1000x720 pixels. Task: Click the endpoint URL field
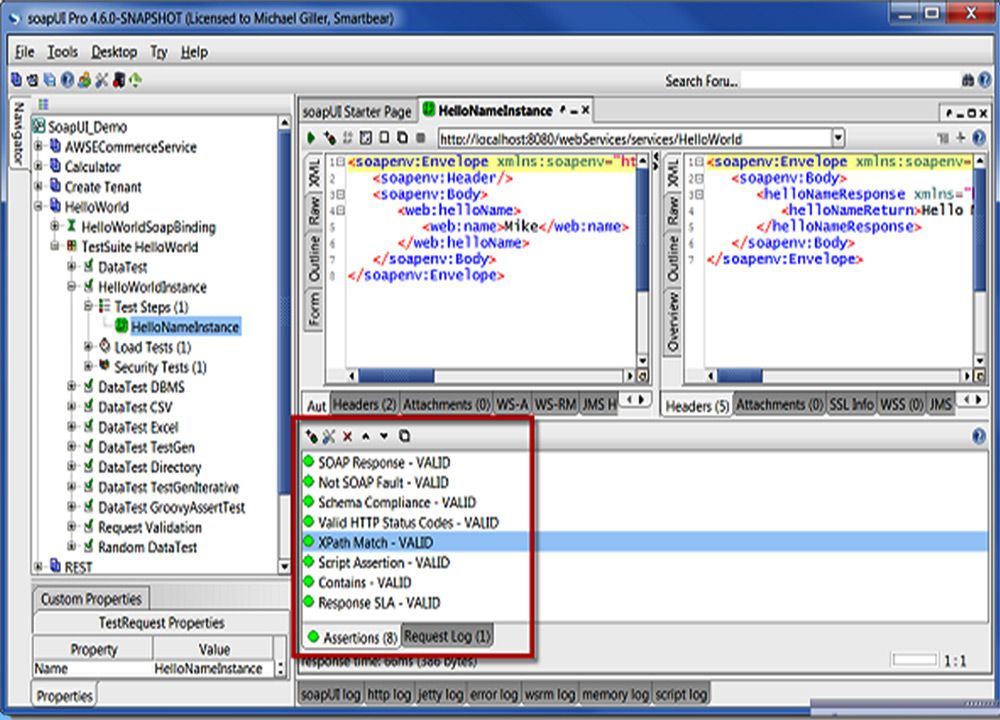pyautogui.click(x=634, y=138)
